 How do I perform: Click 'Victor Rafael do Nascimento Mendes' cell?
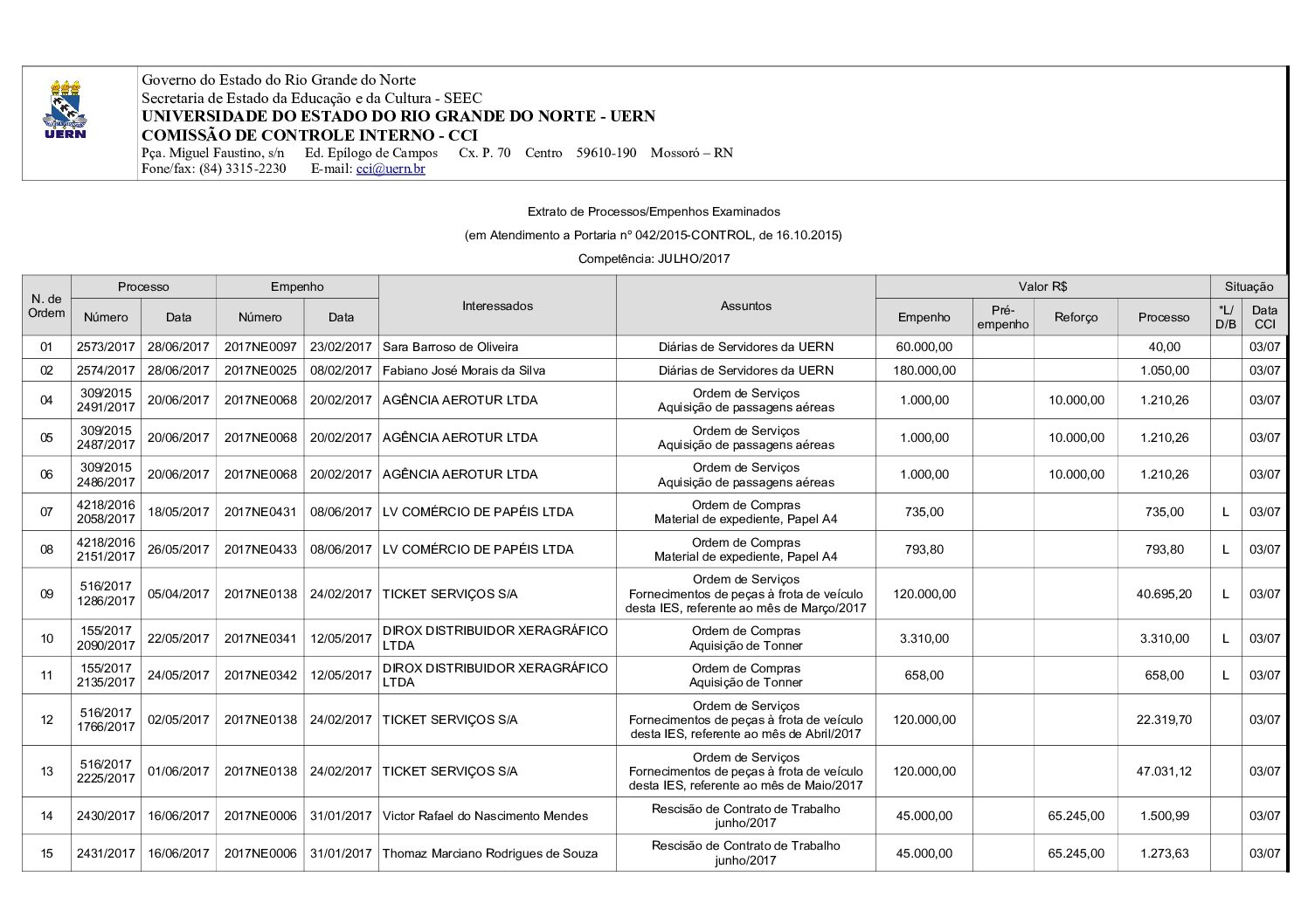[485, 816]
